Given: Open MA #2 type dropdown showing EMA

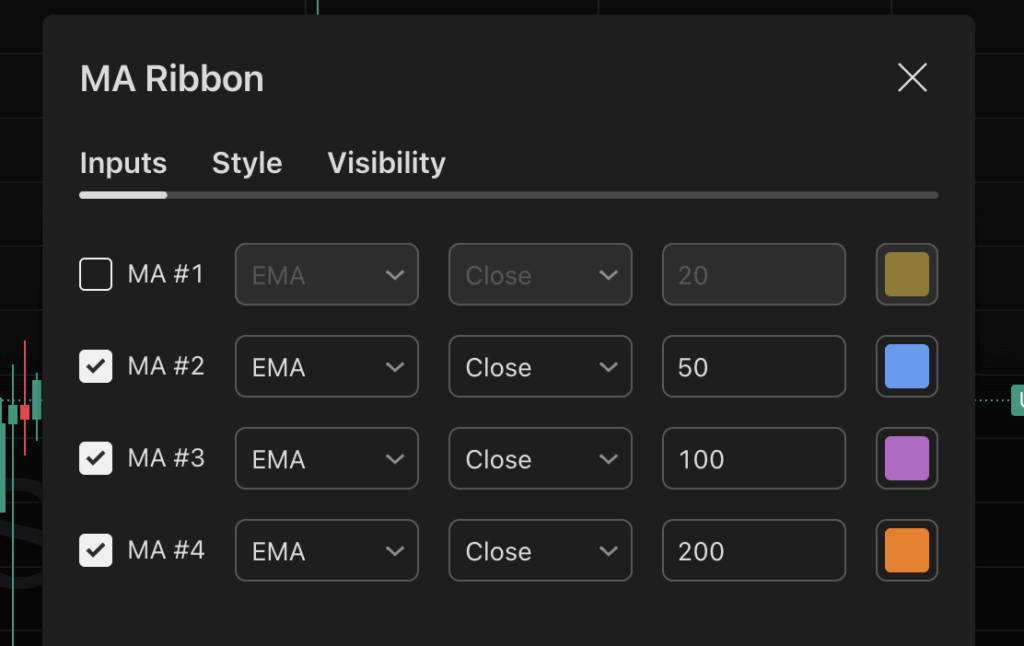Looking at the screenshot, I should (x=326, y=367).
